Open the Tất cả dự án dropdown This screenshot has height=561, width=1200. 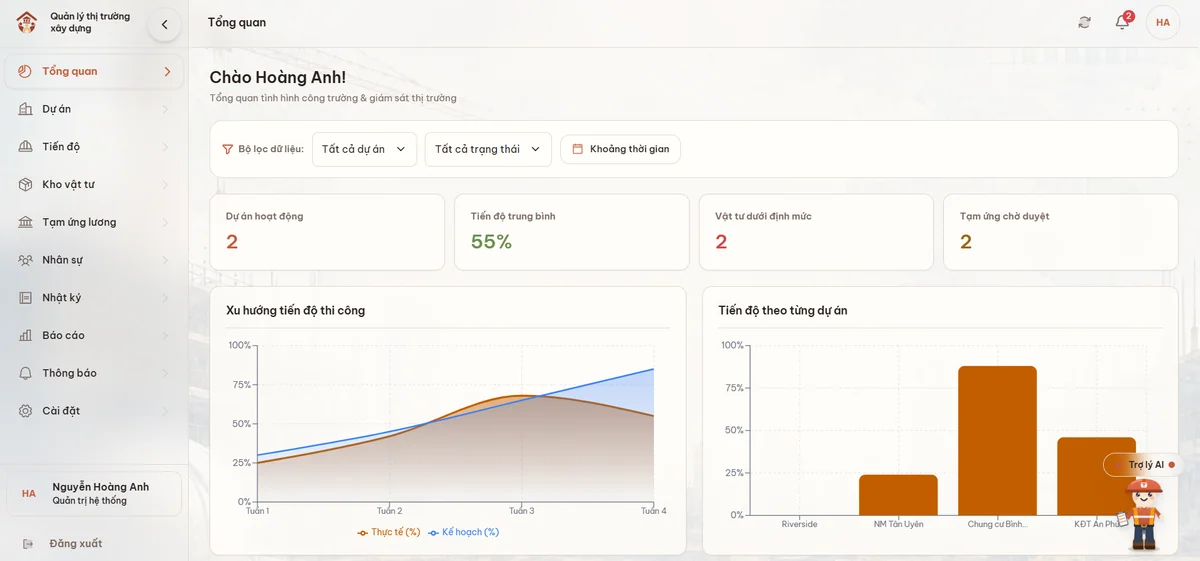pos(364,149)
